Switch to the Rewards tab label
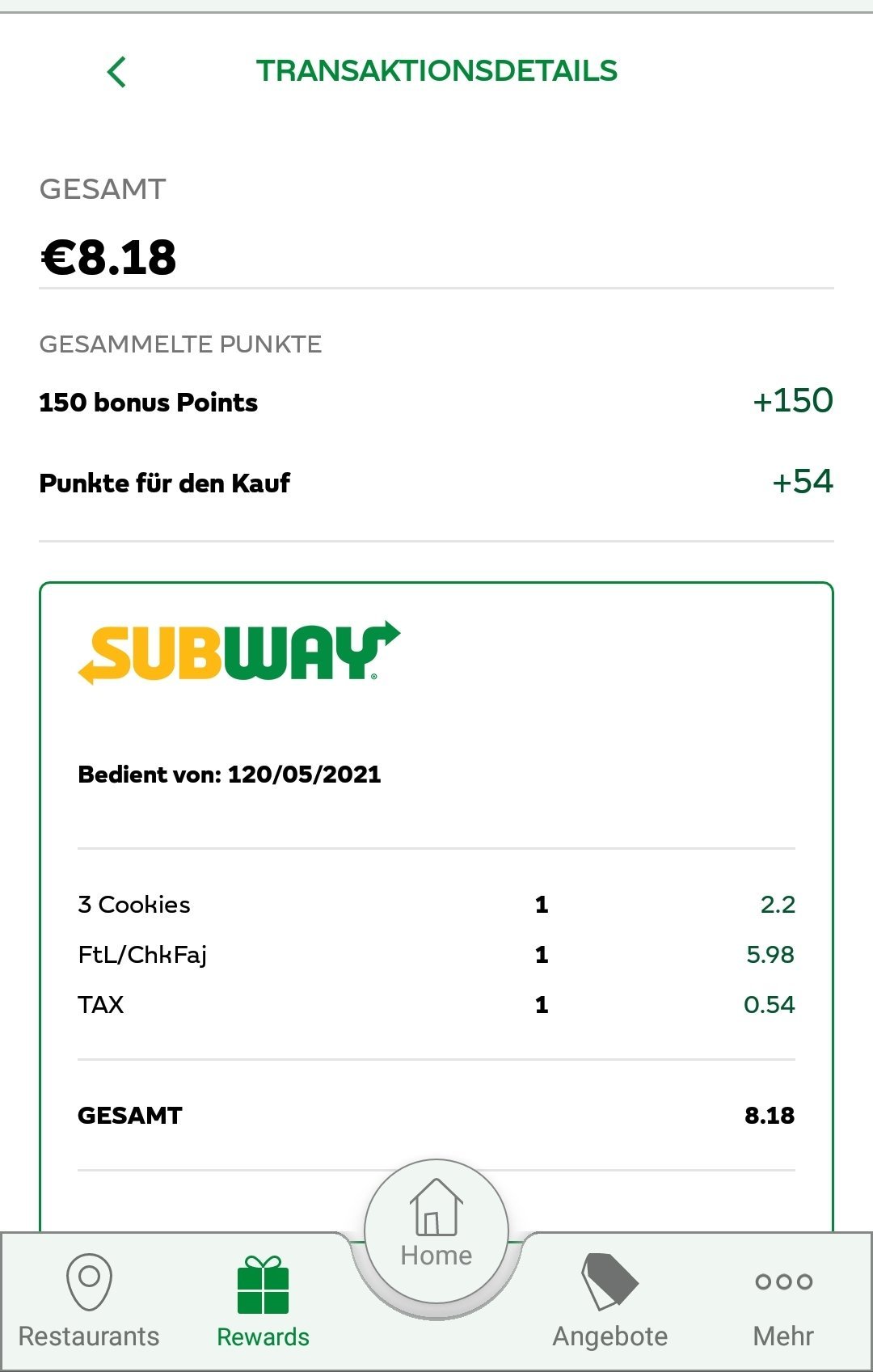Viewport: 873px width, 1372px height. pos(263,1337)
